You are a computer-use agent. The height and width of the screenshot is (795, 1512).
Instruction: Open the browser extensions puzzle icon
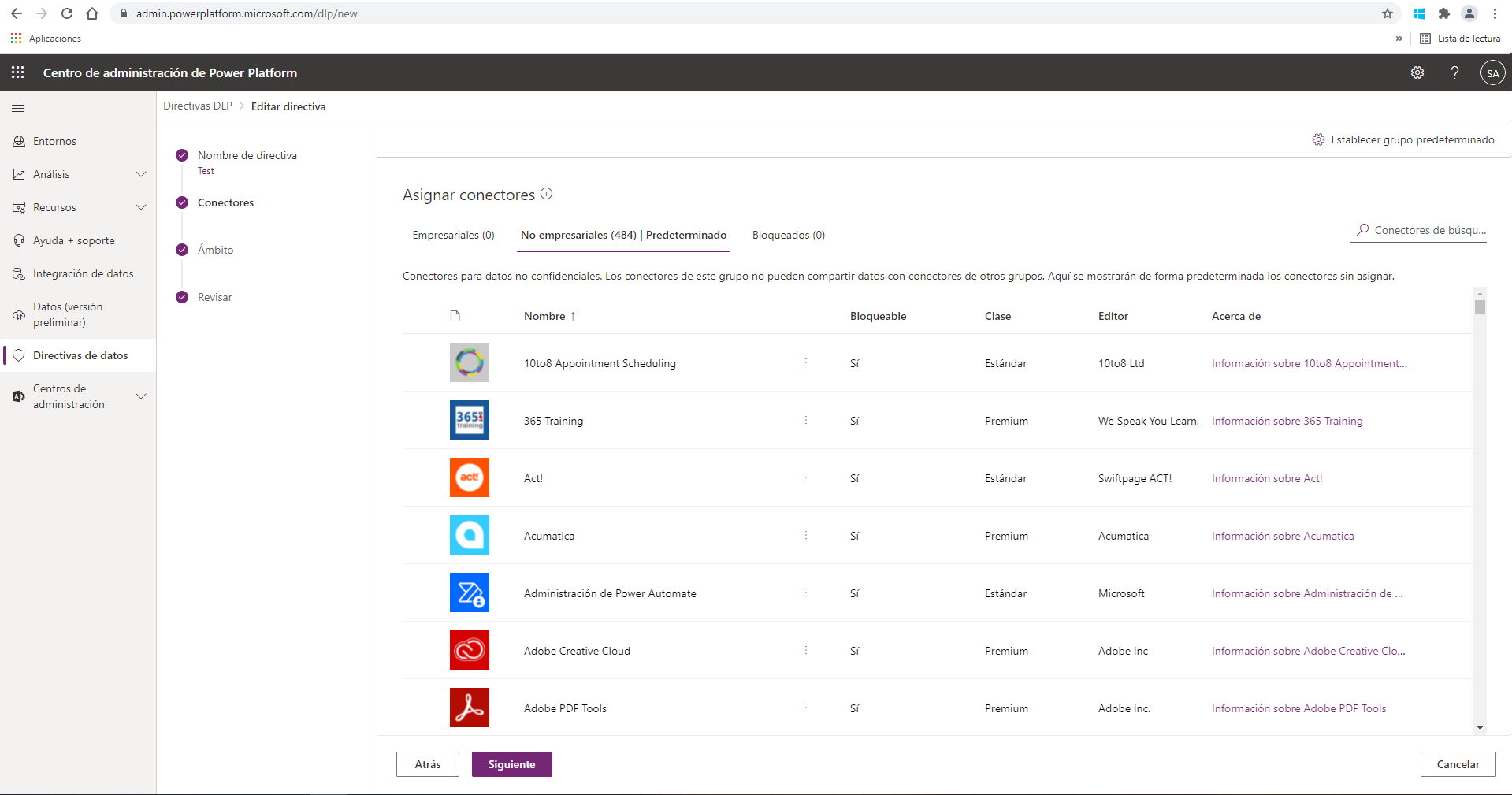coord(1444,13)
